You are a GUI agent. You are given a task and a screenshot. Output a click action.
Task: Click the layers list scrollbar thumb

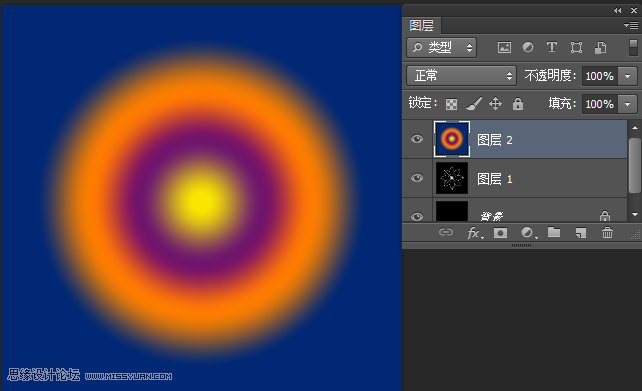[x=635, y=166]
